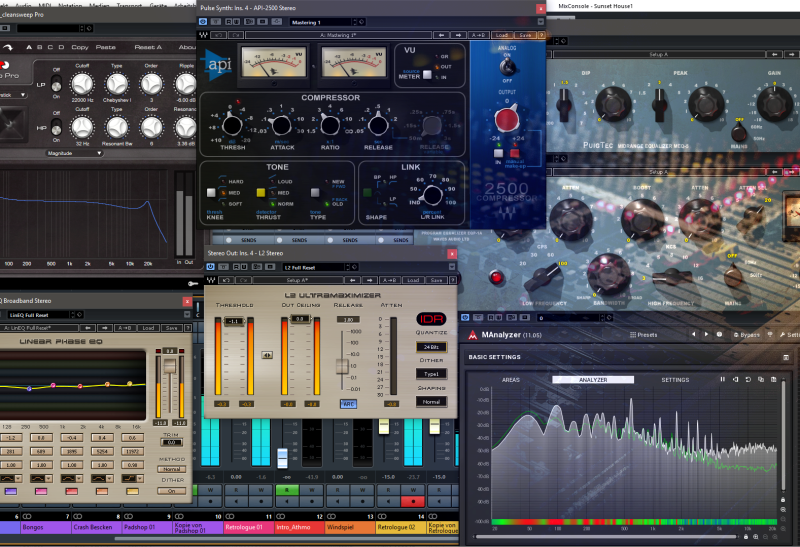Open the Quantize 24 Bits selector
This screenshot has height=547, width=800.
pos(431,347)
